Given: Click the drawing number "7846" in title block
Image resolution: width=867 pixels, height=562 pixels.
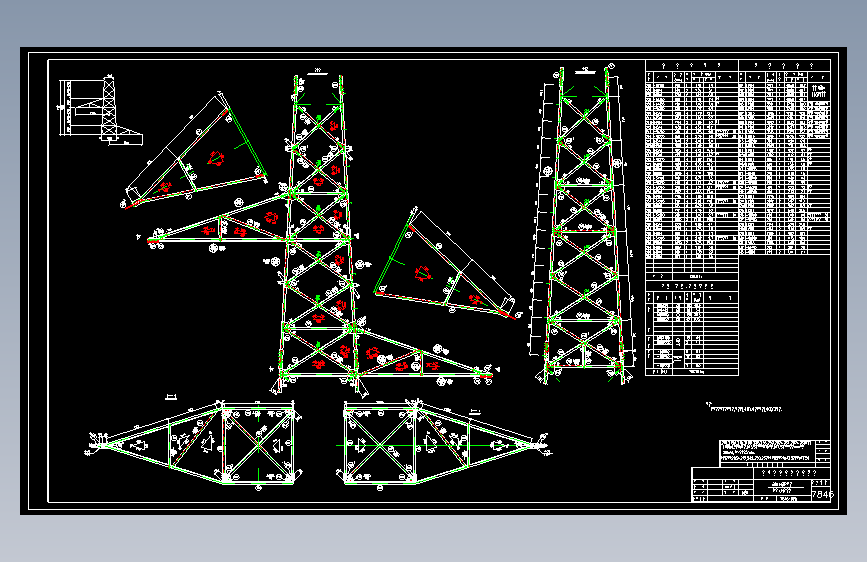Looking at the screenshot, I should click(822, 495).
